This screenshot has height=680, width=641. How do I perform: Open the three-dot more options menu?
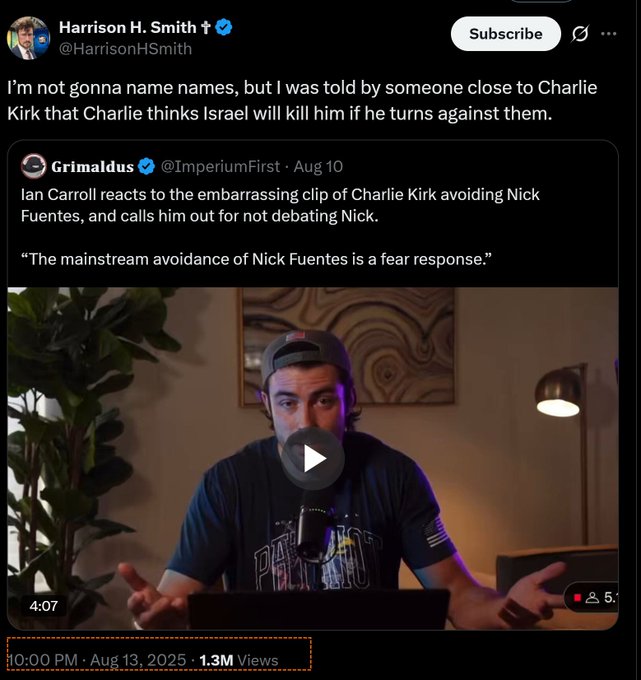click(x=609, y=33)
